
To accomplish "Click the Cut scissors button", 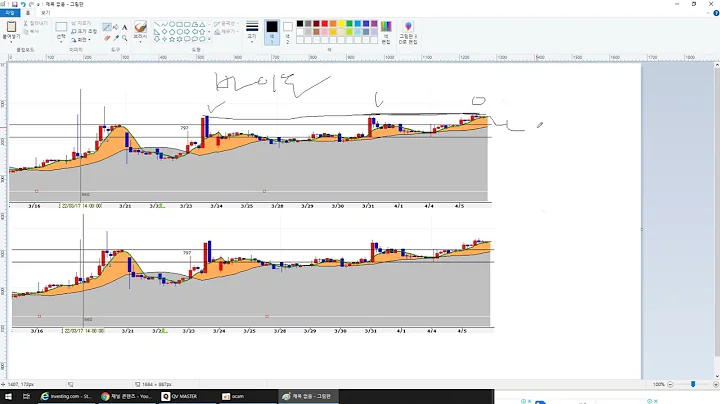I will click(x=36, y=23).
